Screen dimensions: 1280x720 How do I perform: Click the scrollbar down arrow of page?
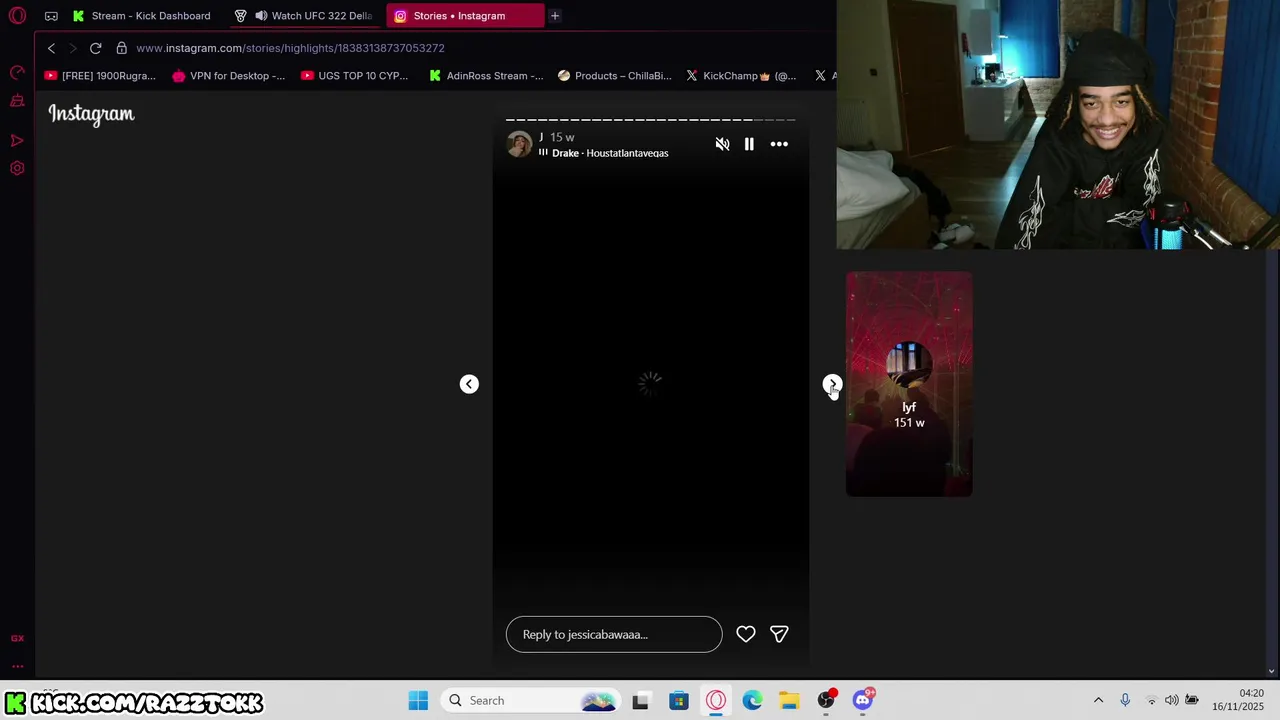pyautogui.click(x=1271, y=671)
